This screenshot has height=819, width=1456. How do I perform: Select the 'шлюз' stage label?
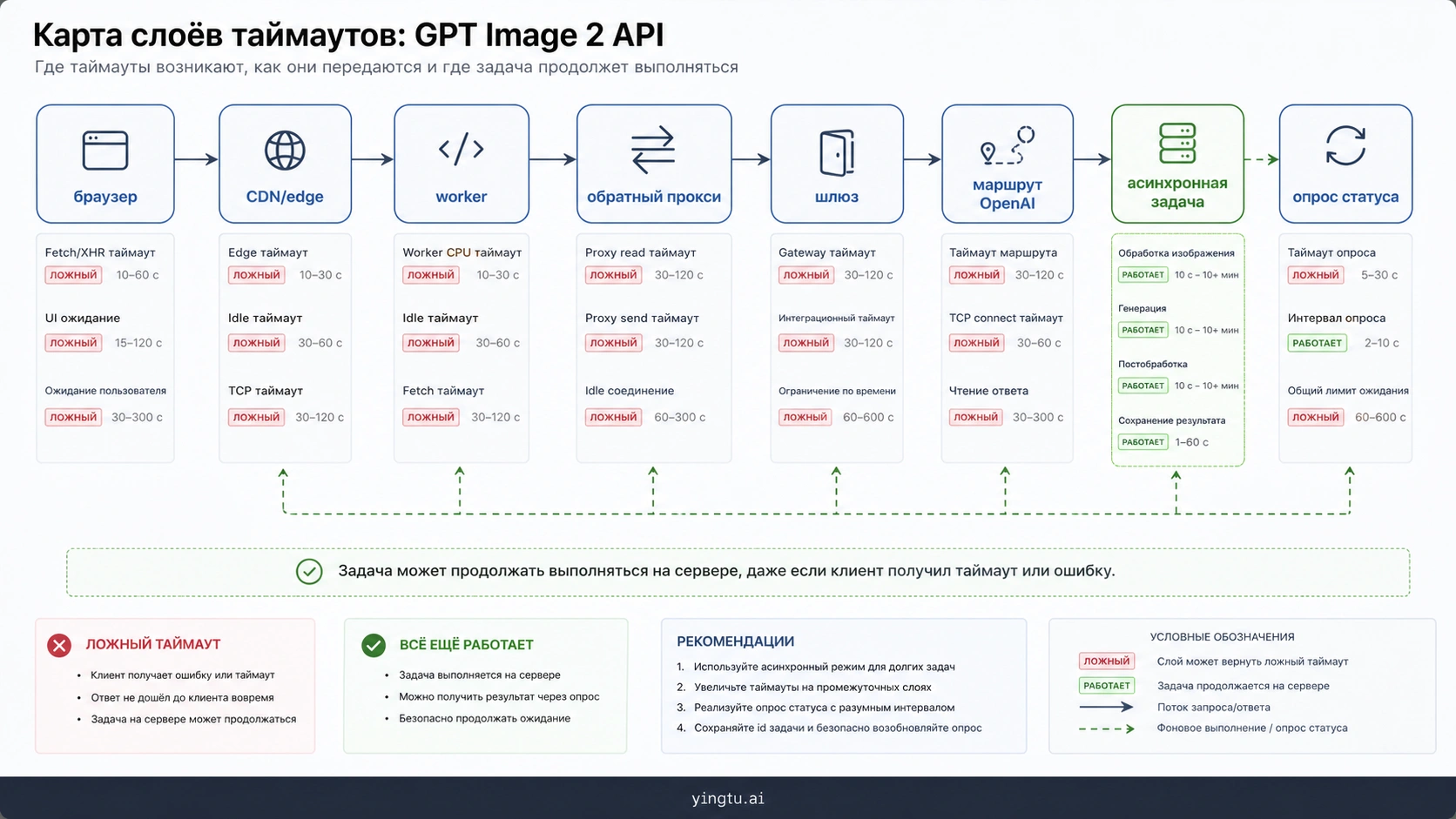837,197
